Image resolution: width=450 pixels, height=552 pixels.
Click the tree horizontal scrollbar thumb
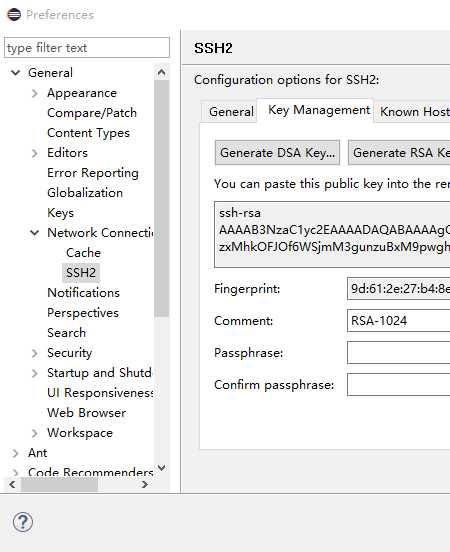[x=59, y=485]
